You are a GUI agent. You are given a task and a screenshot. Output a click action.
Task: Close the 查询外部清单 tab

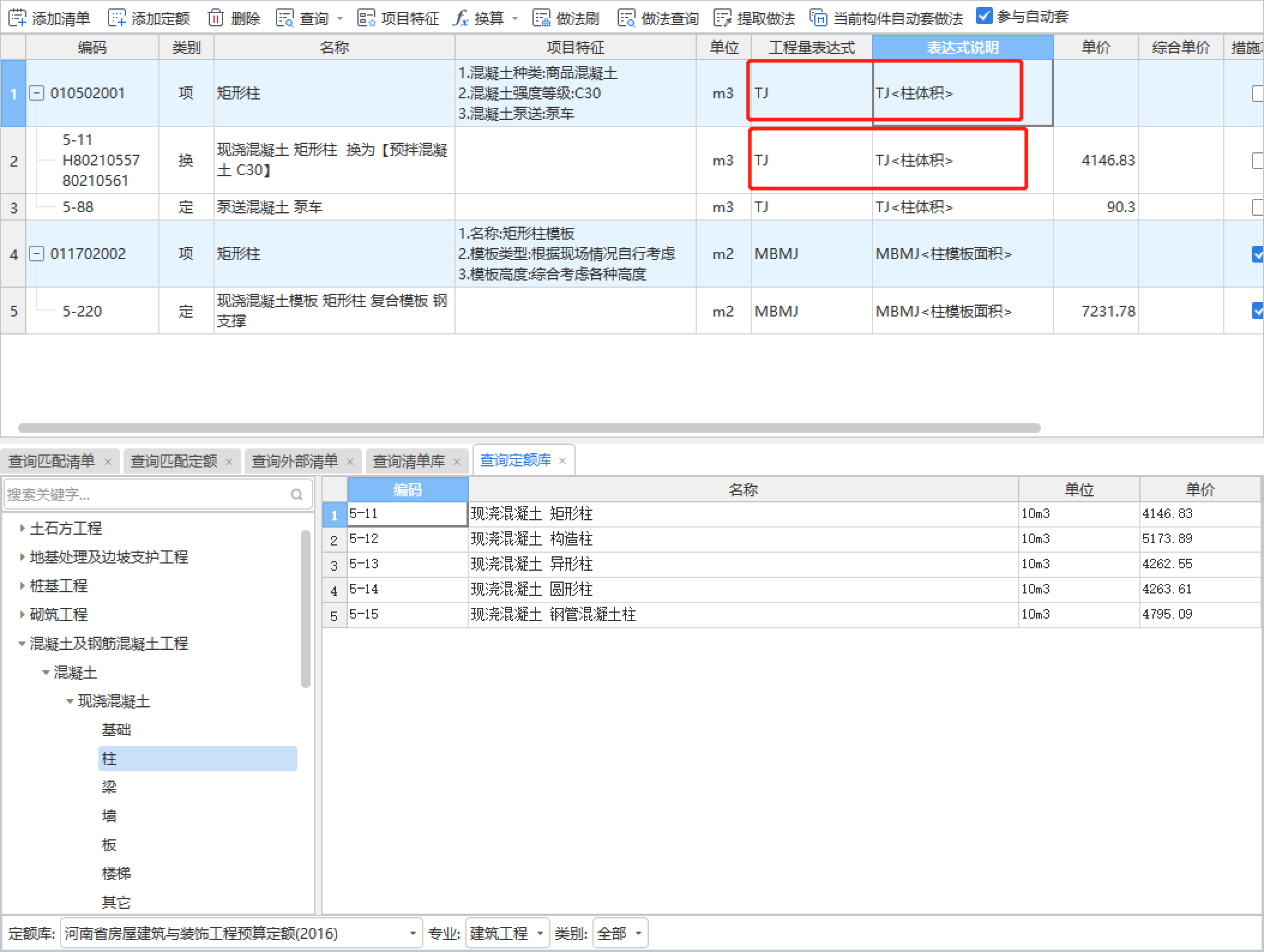pyautogui.click(x=350, y=462)
